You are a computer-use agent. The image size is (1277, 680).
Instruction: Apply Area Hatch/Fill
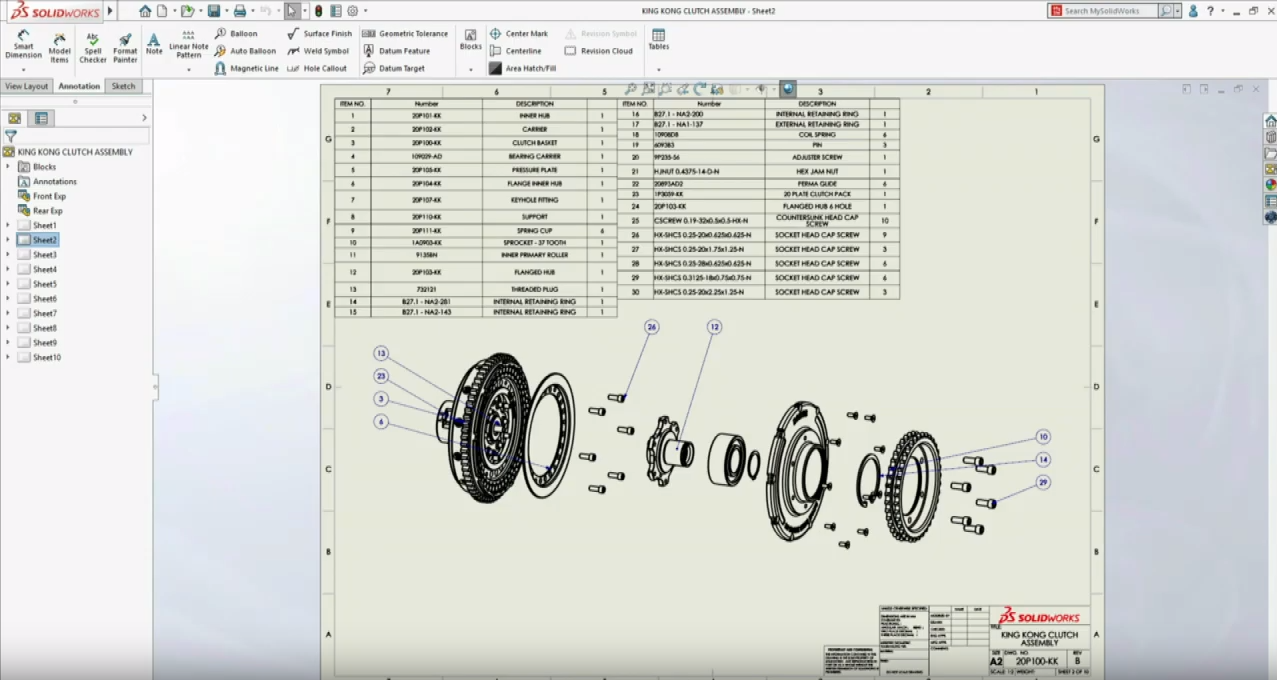[522, 69]
